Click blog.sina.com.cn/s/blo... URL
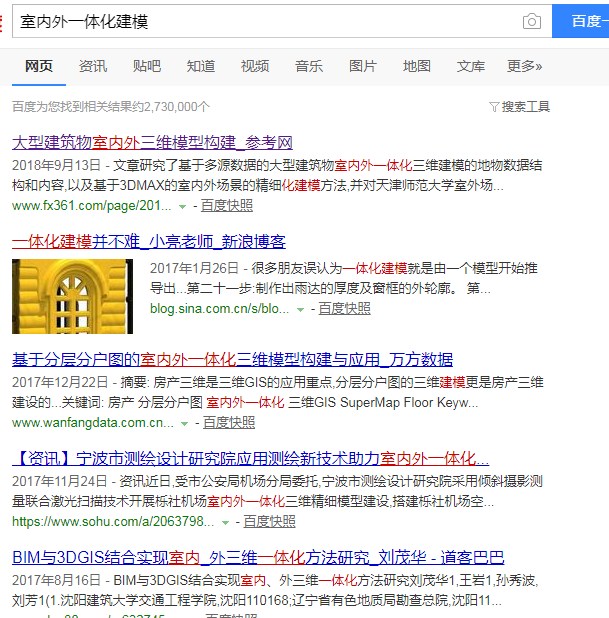 (220, 308)
